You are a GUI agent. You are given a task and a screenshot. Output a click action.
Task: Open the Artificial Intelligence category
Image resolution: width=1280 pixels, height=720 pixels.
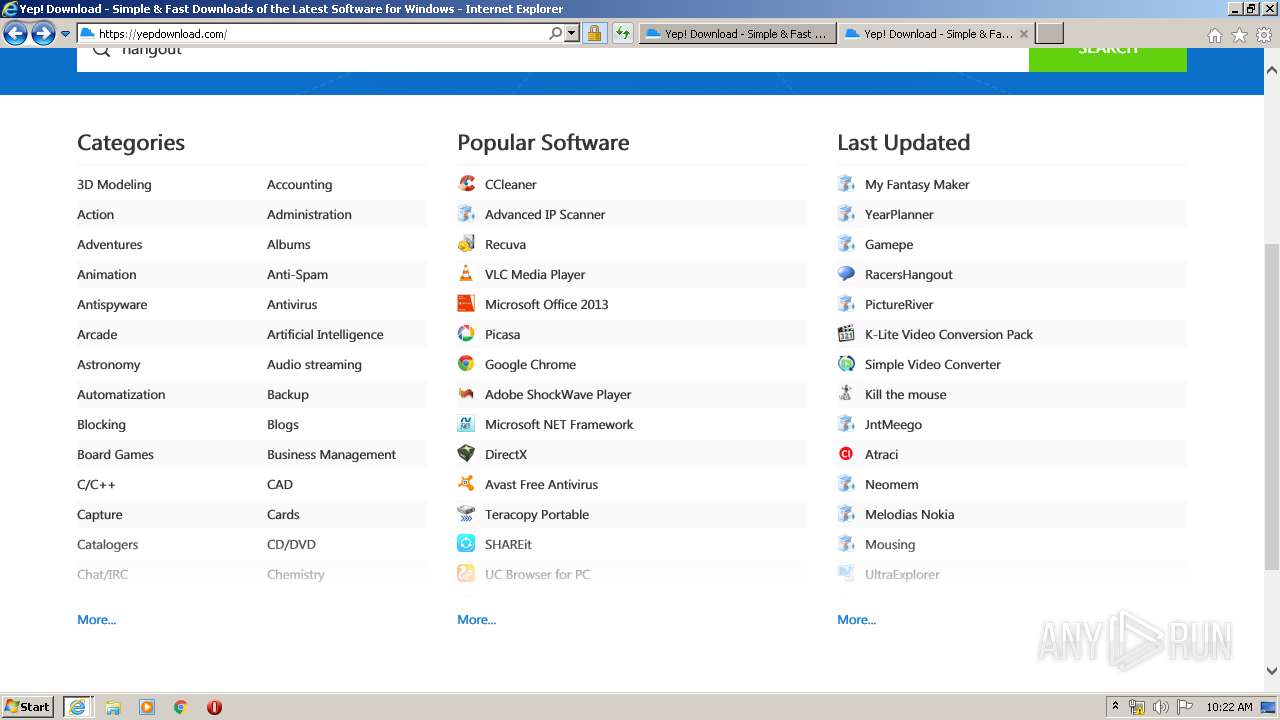tap(325, 334)
